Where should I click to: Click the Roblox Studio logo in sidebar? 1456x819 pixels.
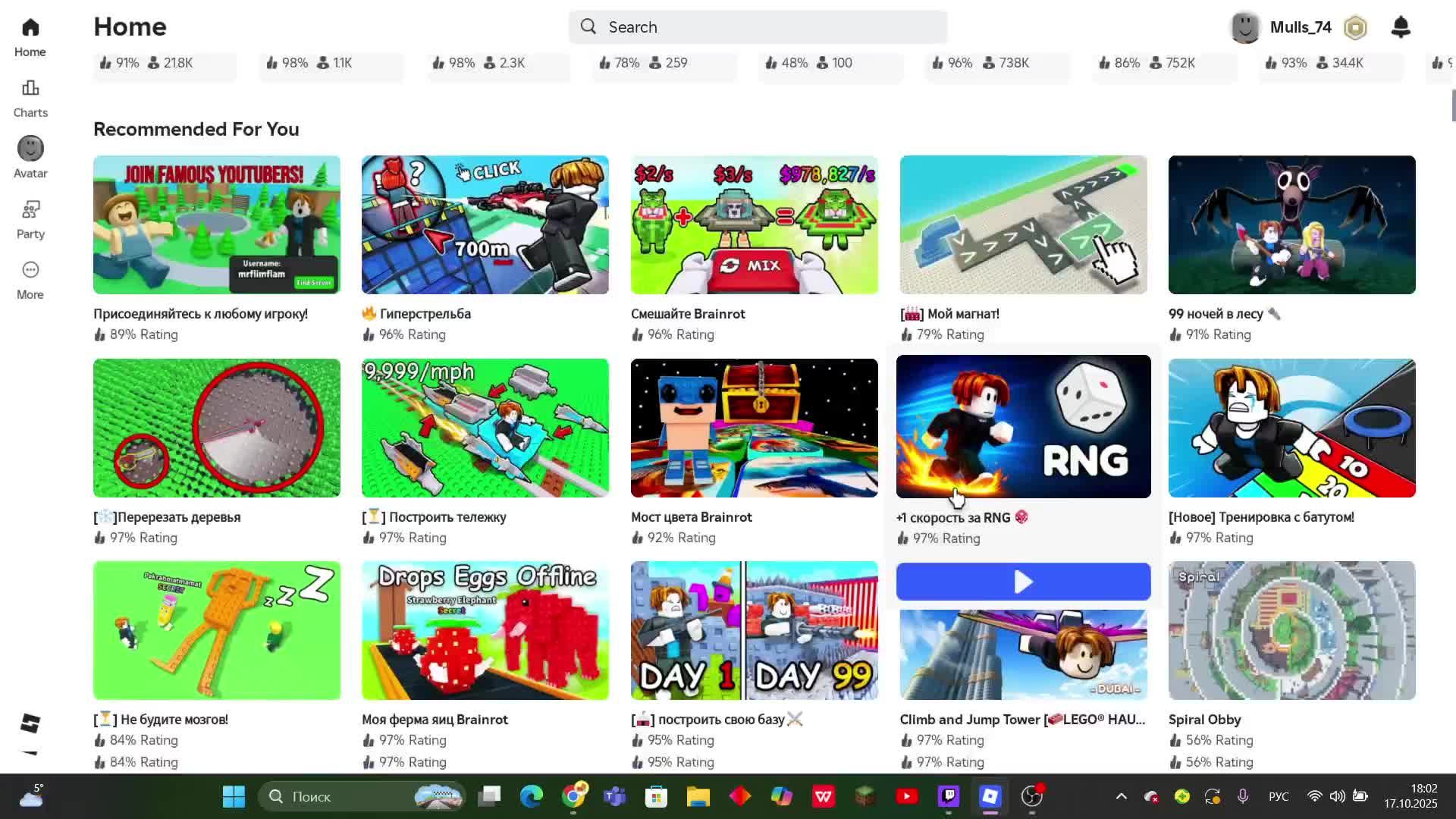click(x=30, y=723)
